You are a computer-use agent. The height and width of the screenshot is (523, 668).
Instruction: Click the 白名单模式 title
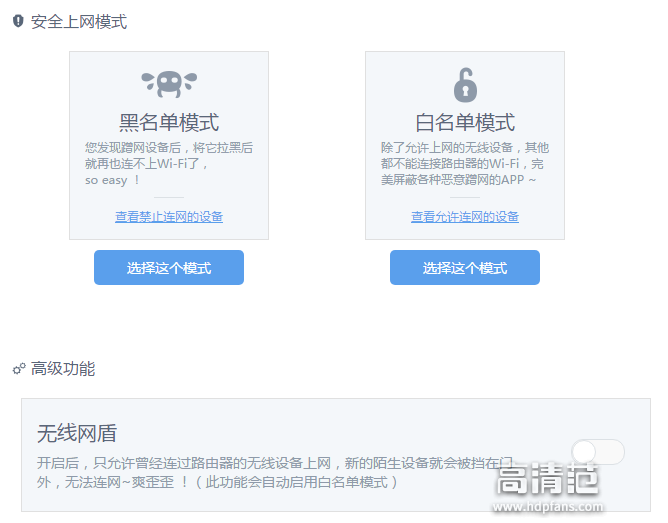(465, 123)
